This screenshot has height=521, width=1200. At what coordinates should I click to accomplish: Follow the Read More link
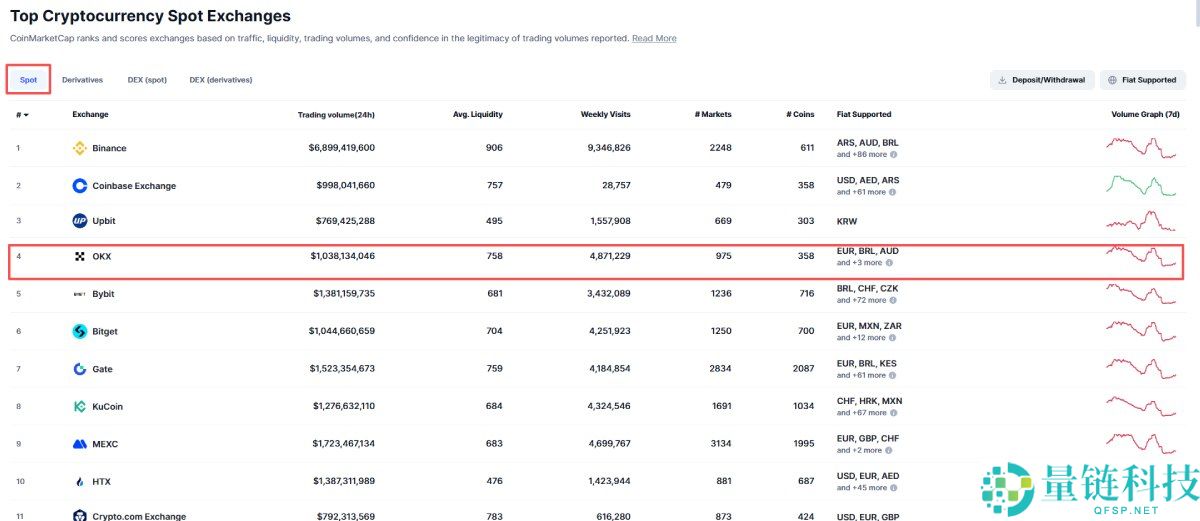pos(654,38)
